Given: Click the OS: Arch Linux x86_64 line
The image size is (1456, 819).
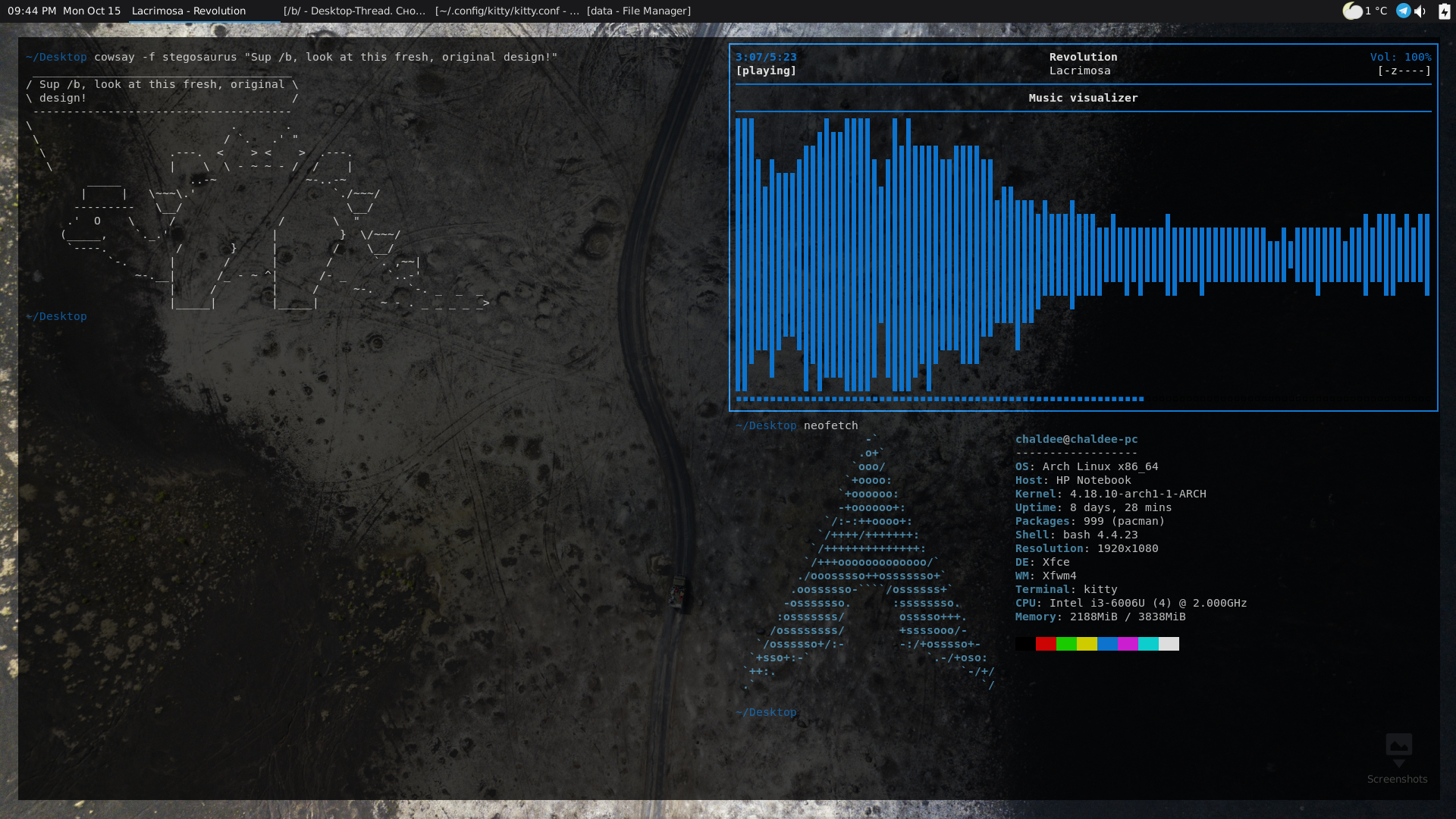Looking at the screenshot, I should 1087,466.
